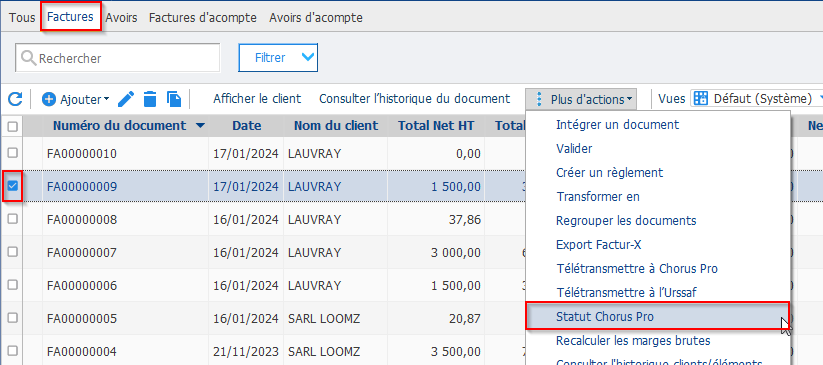Click the magnifier icon in search box

pyautogui.click(x=28, y=58)
